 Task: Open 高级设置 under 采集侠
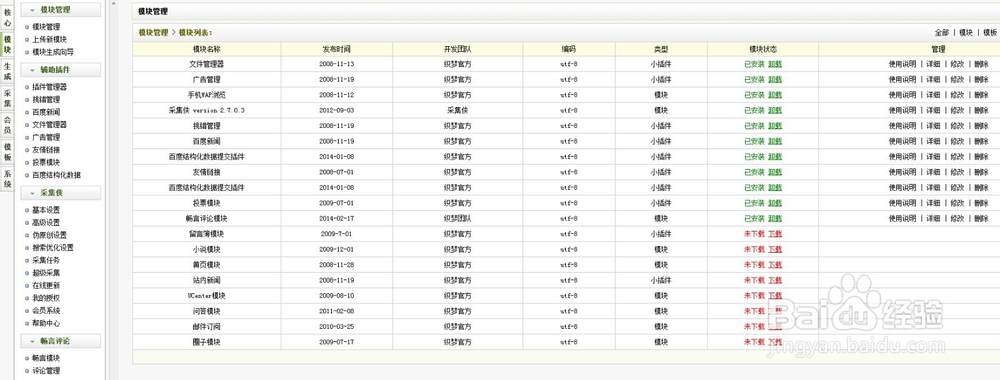coord(46,223)
